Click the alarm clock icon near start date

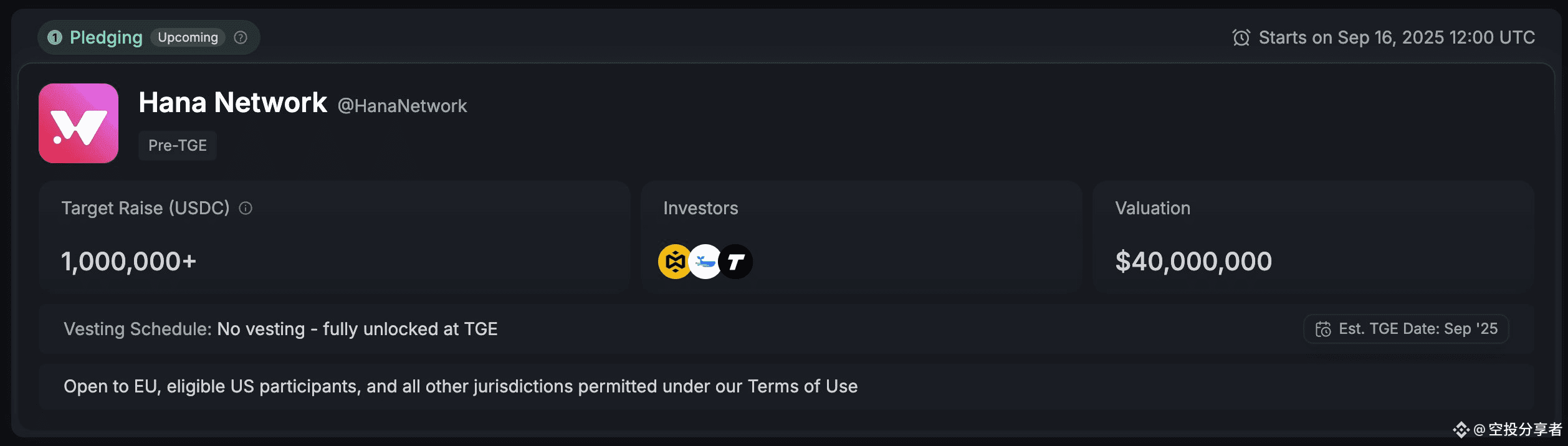pyautogui.click(x=1241, y=37)
